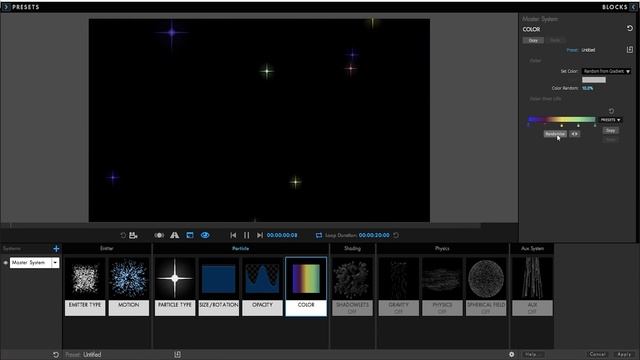The image size is (640, 360).
Task: Pause the preview playback
Action: pyautogui.click(x=247, y=235)
